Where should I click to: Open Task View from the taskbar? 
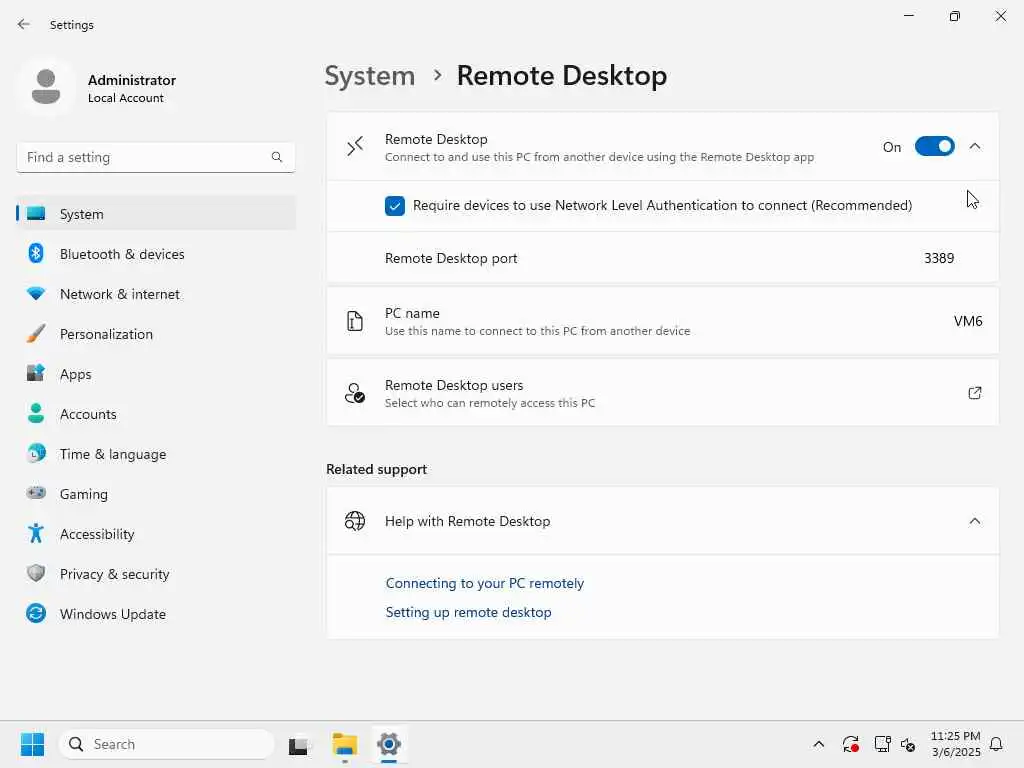pyautogui.click(x=299, y=744)
